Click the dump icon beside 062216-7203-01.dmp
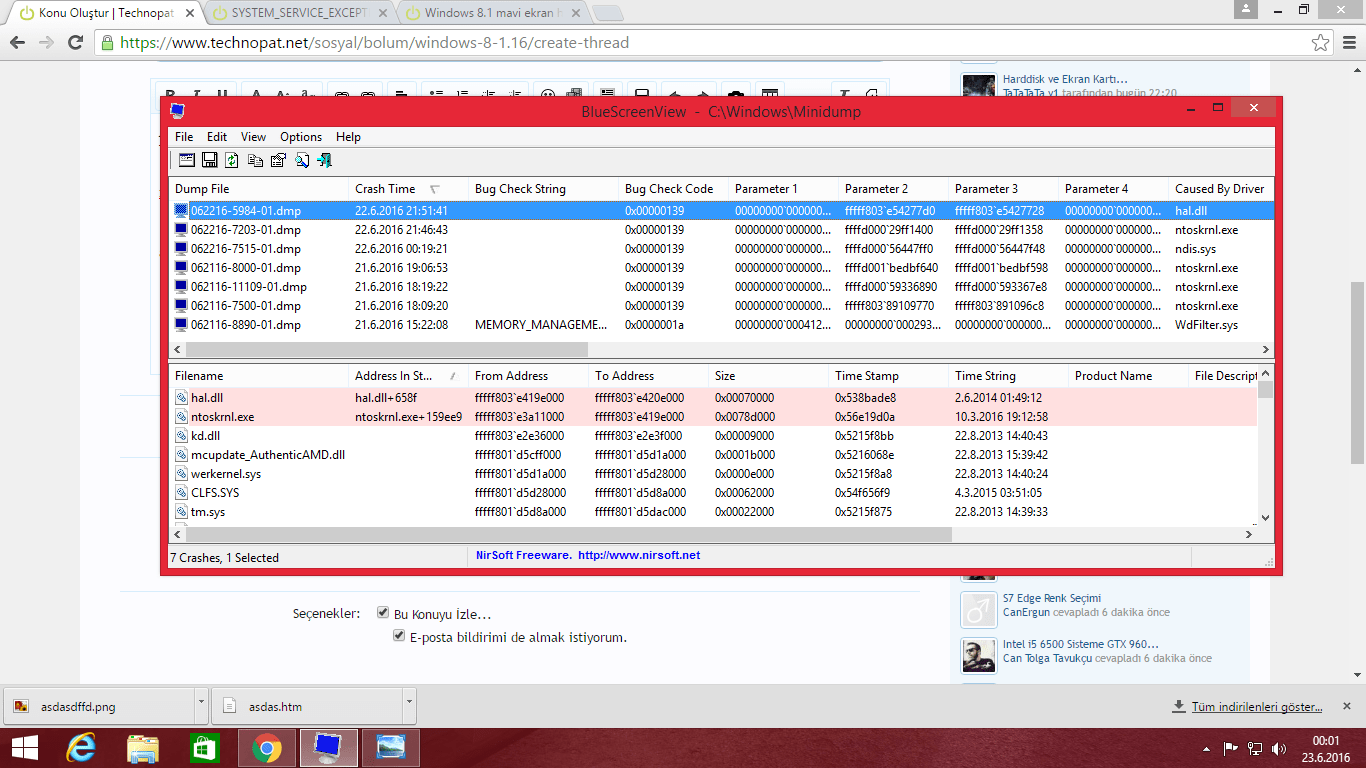The image size is (1366, 768). [x=181, y=230]
